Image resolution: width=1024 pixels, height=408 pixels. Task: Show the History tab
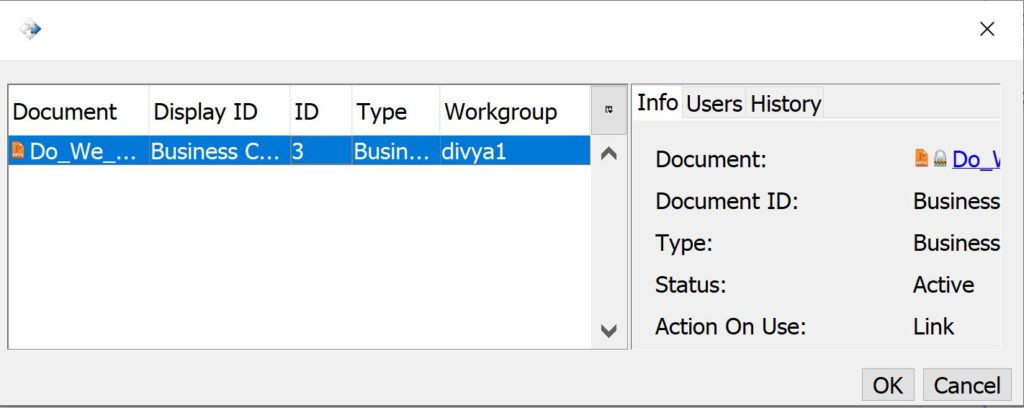click(785, 104)
